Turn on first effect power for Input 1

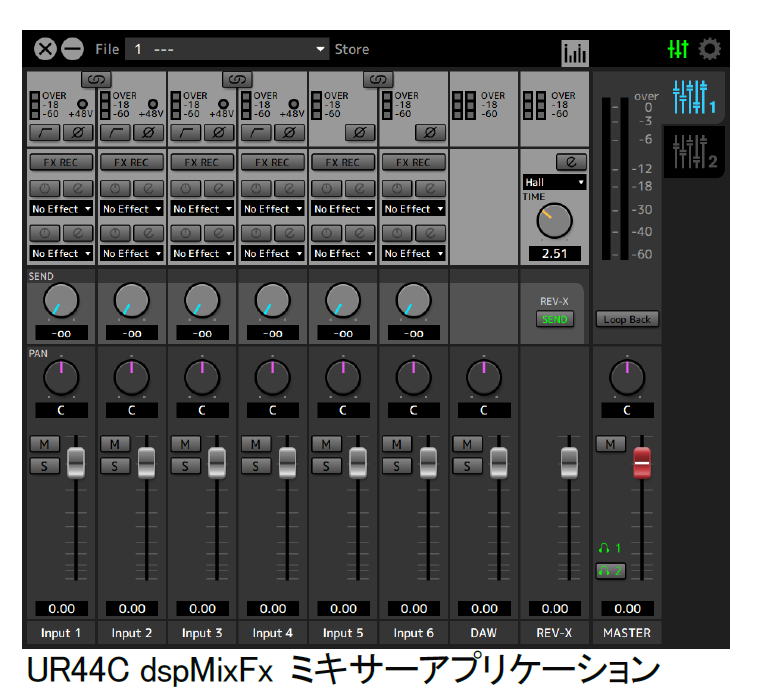point(45,188)
